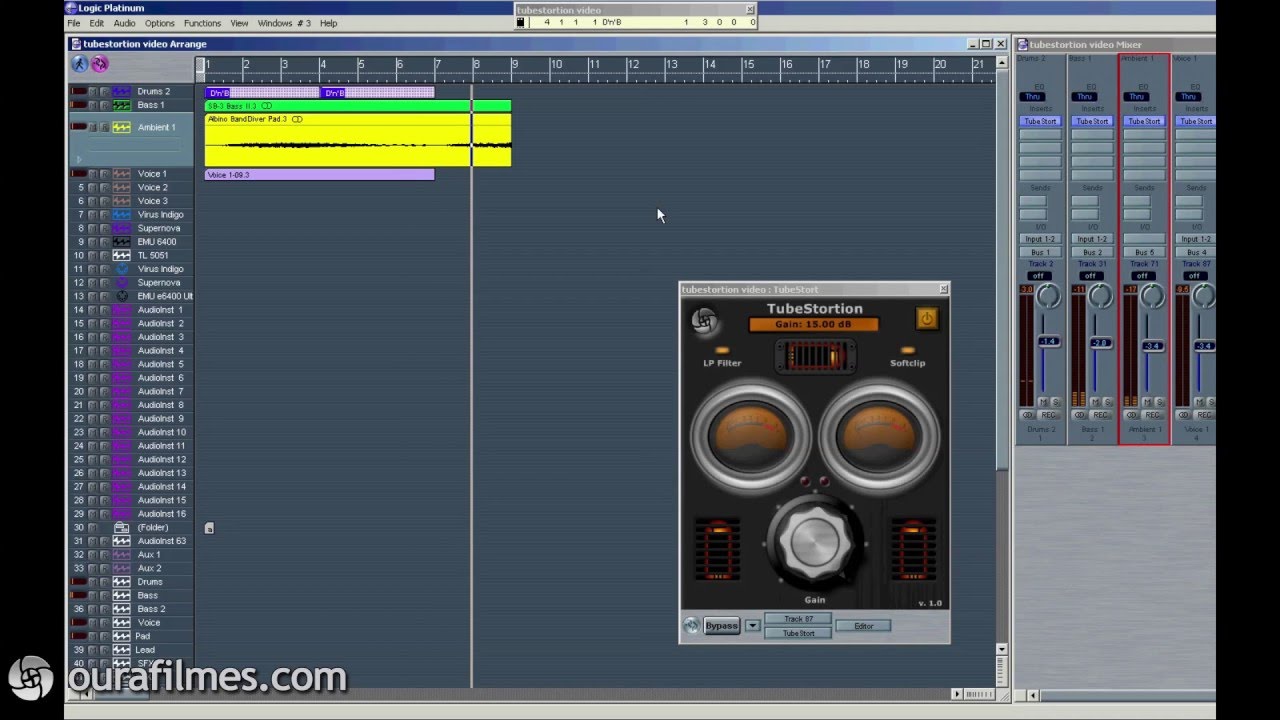Click the large Gain knob

815,544
